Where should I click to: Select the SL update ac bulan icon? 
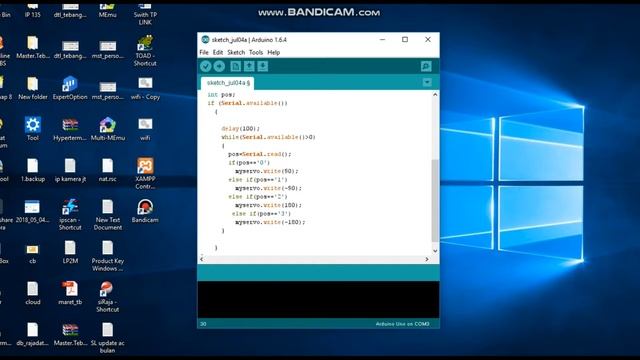pyautogui.click(x=107, y=338)
